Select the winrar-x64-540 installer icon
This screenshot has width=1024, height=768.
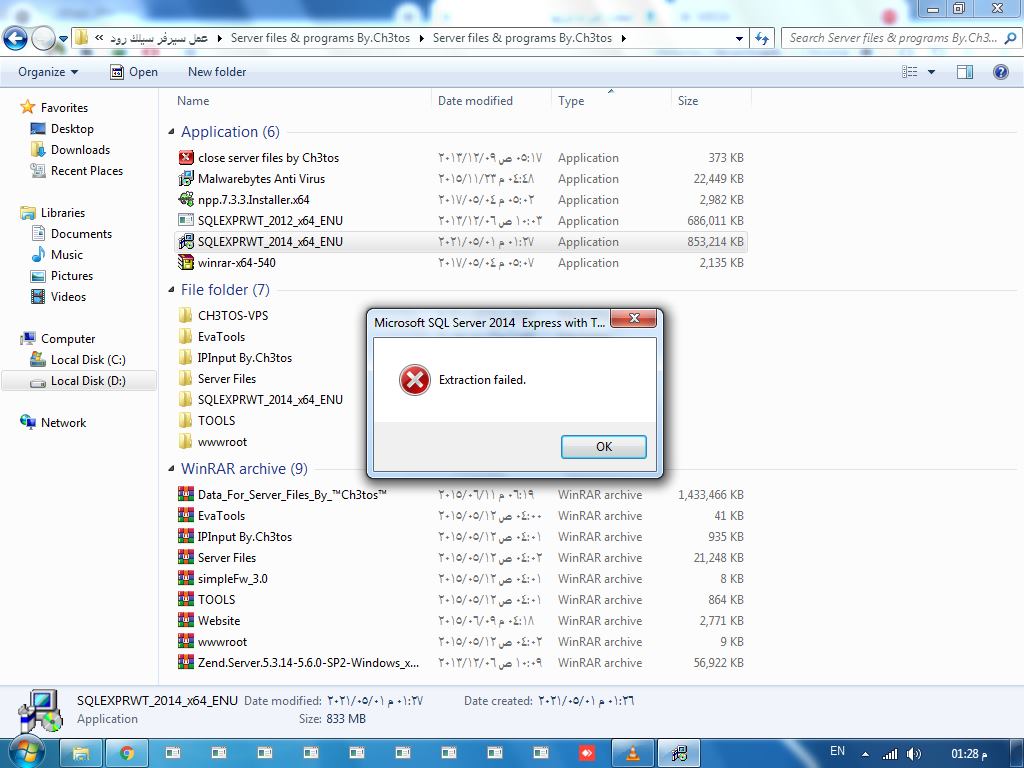click(x=186, y=262)
